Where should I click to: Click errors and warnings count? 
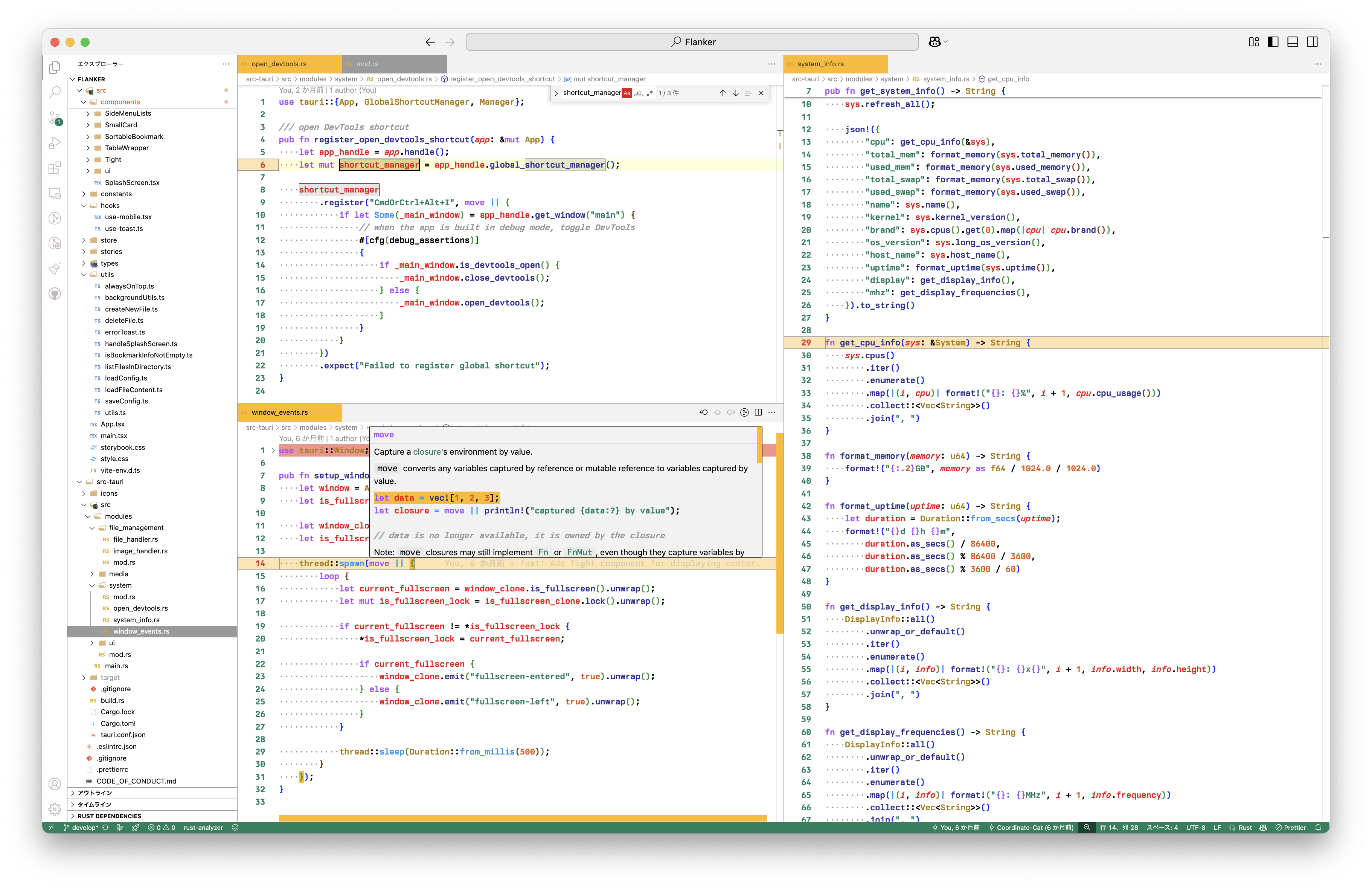(162, 827)
